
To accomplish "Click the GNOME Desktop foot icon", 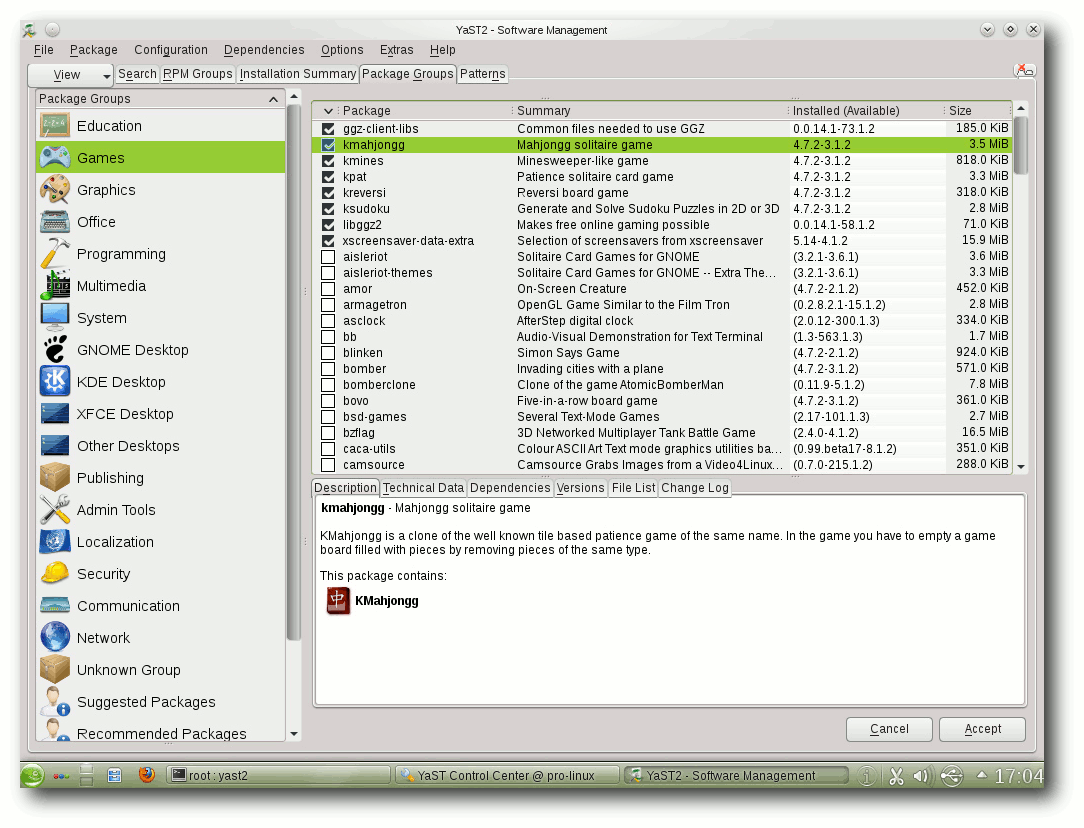I will 55,350.
